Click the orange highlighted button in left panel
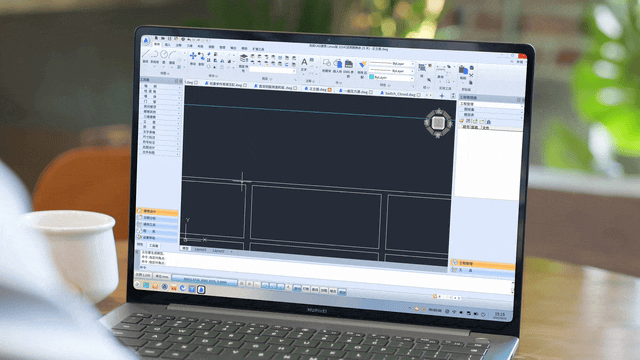Screen dimensions: 640x360 (157, 212)
